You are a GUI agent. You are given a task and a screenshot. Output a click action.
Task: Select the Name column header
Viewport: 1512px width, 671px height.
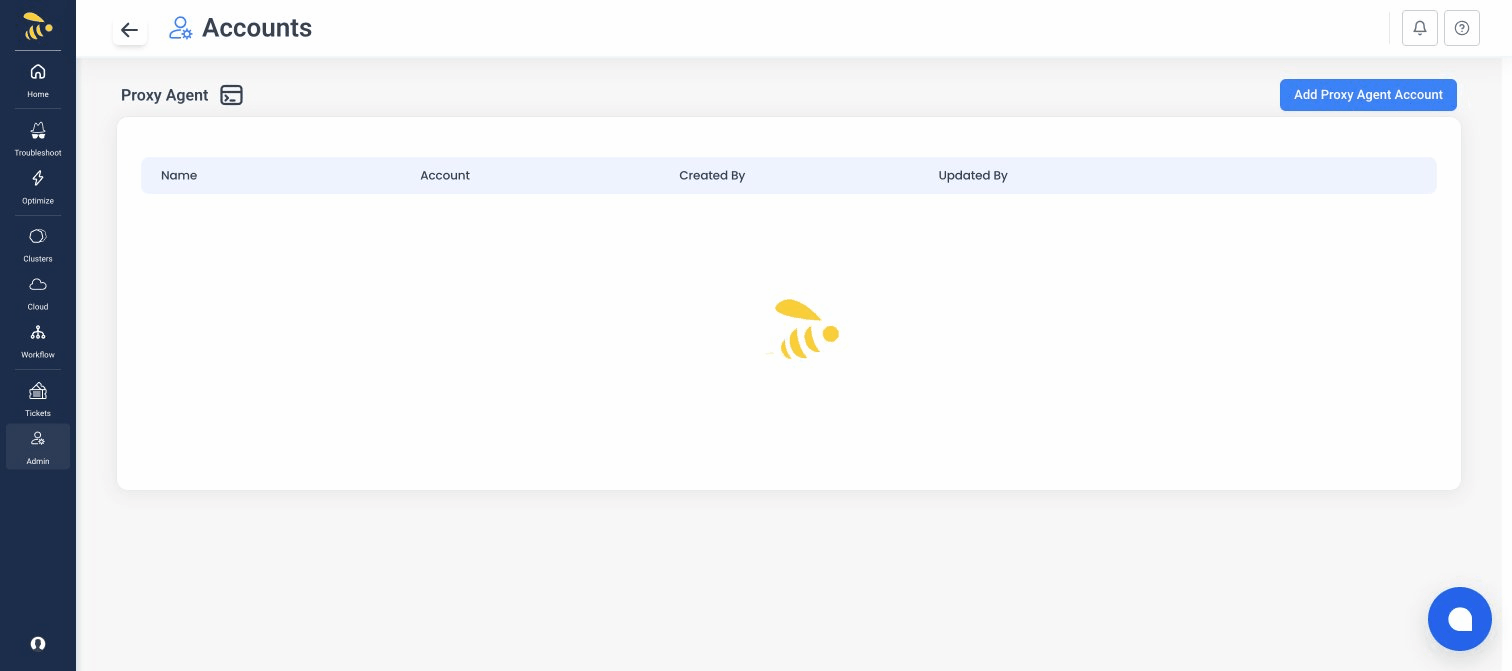click(x=179, y=175)
